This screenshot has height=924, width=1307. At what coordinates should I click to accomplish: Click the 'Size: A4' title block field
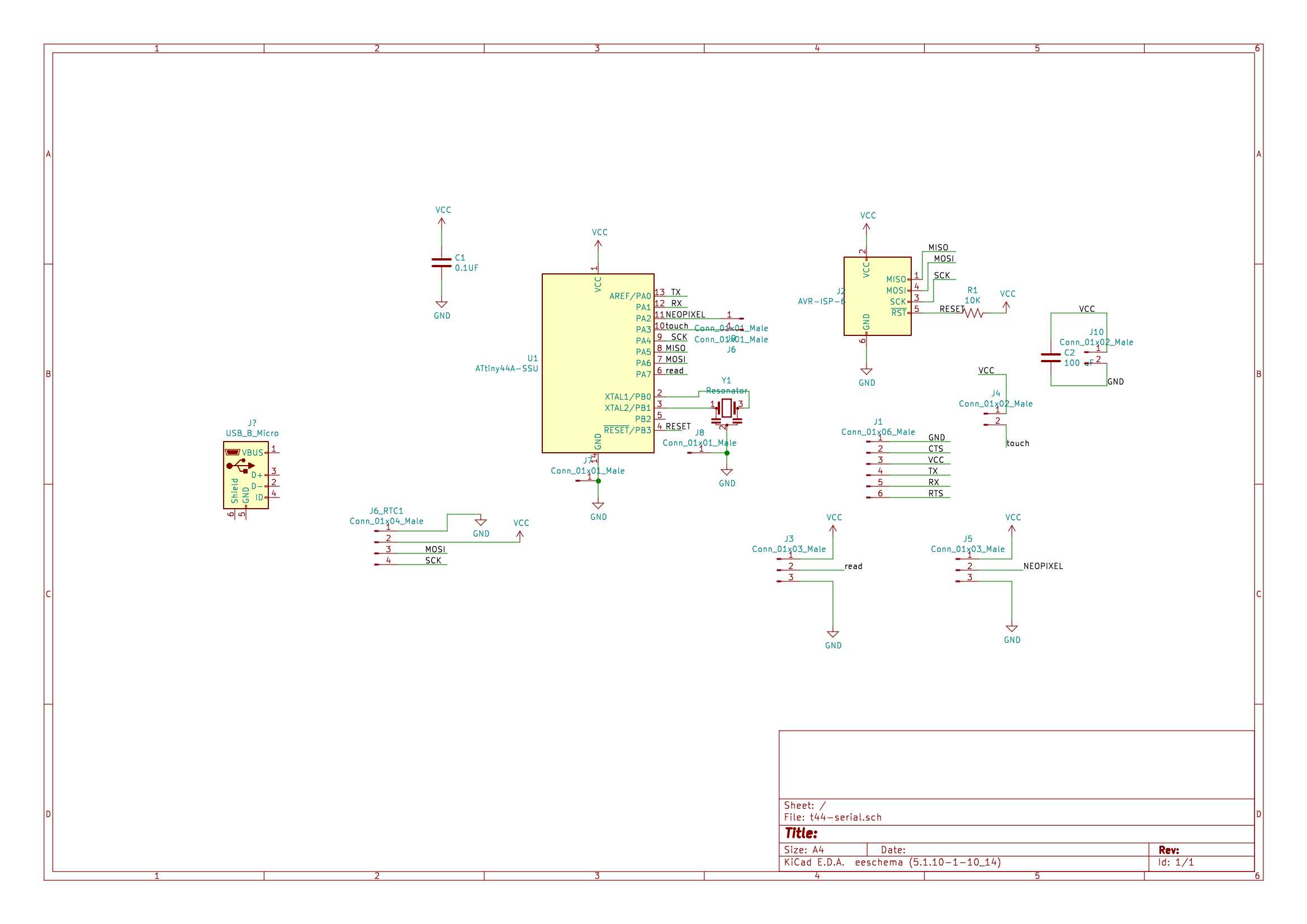coord(804,850)
